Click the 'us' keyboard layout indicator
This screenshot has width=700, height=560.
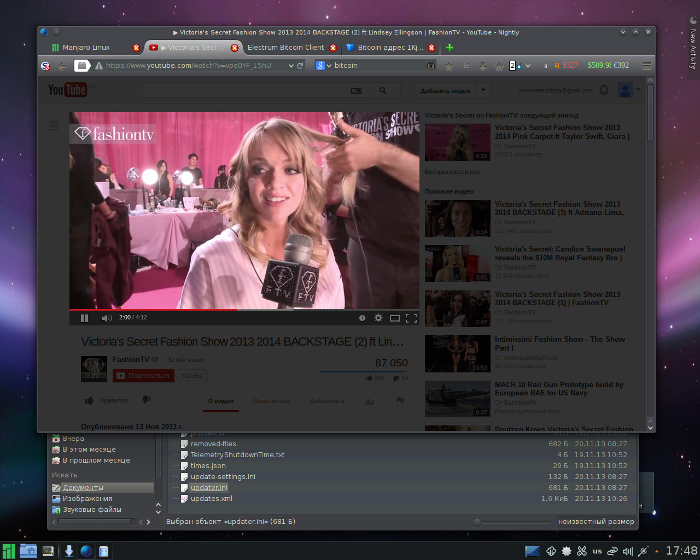pyautogui.click(x=597, y=551)
